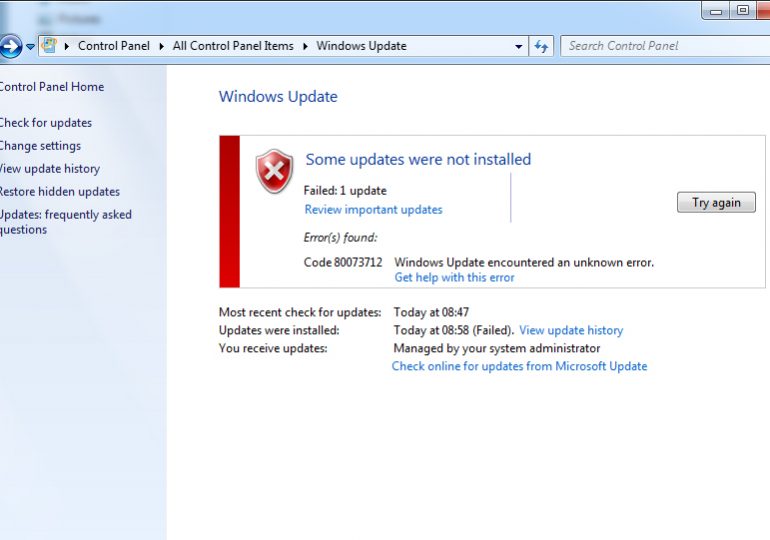Open the recent pages dropdown arrow
Screen dimensions: 770x540
coord(31,47)
